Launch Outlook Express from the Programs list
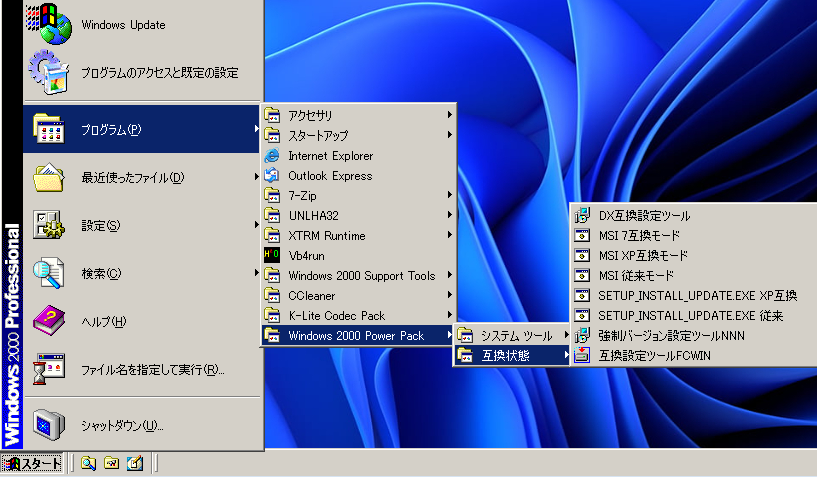Image resolution: width=817 pixels, height=477 pixels. [x=359, y=176]
